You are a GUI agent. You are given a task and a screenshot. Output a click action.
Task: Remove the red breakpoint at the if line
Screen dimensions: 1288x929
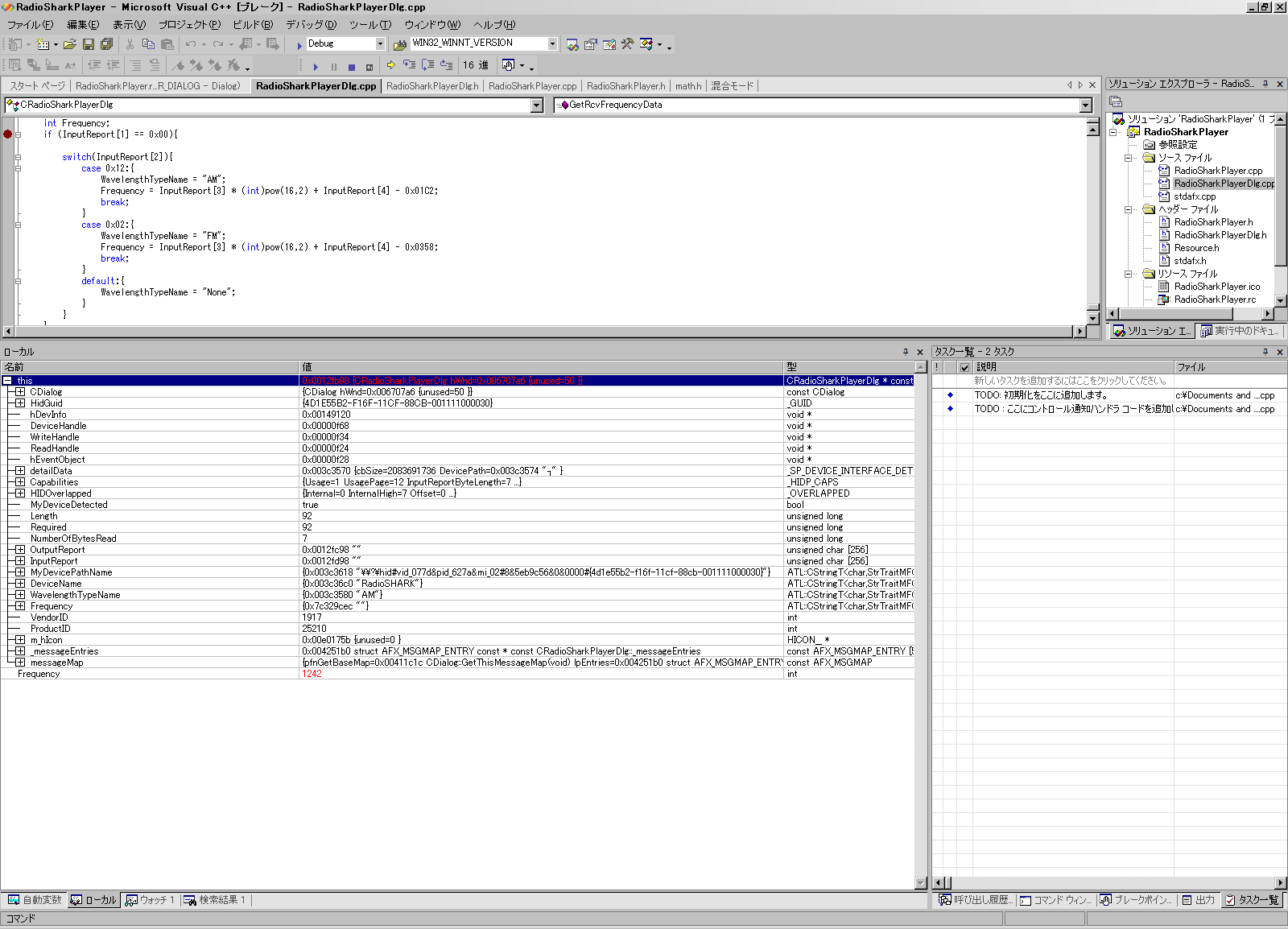tap(8, 134)
